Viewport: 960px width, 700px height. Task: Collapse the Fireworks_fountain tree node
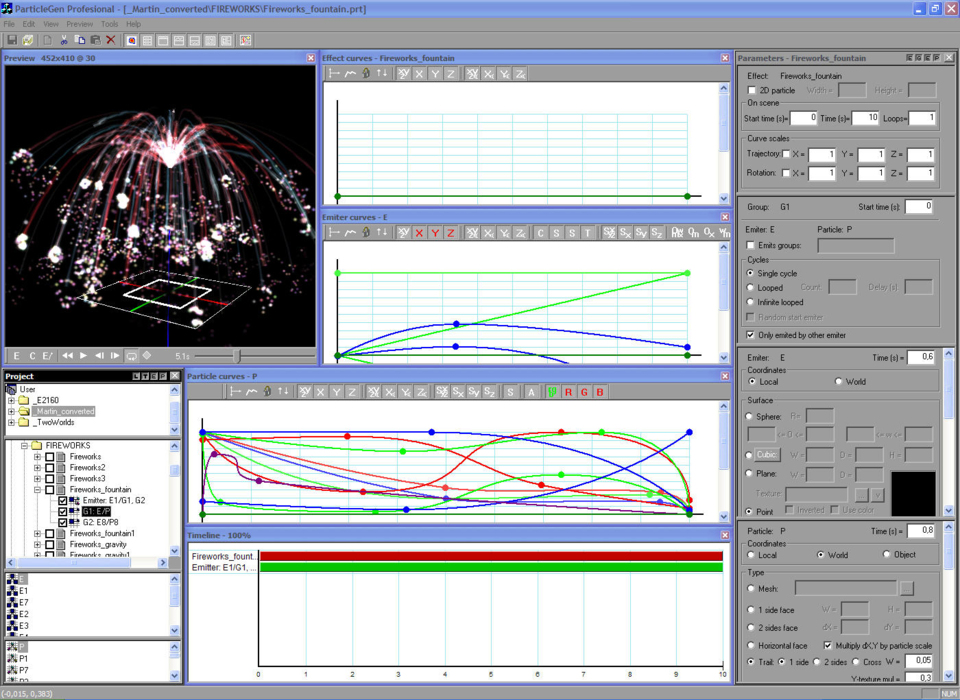(x=37, y=490)
